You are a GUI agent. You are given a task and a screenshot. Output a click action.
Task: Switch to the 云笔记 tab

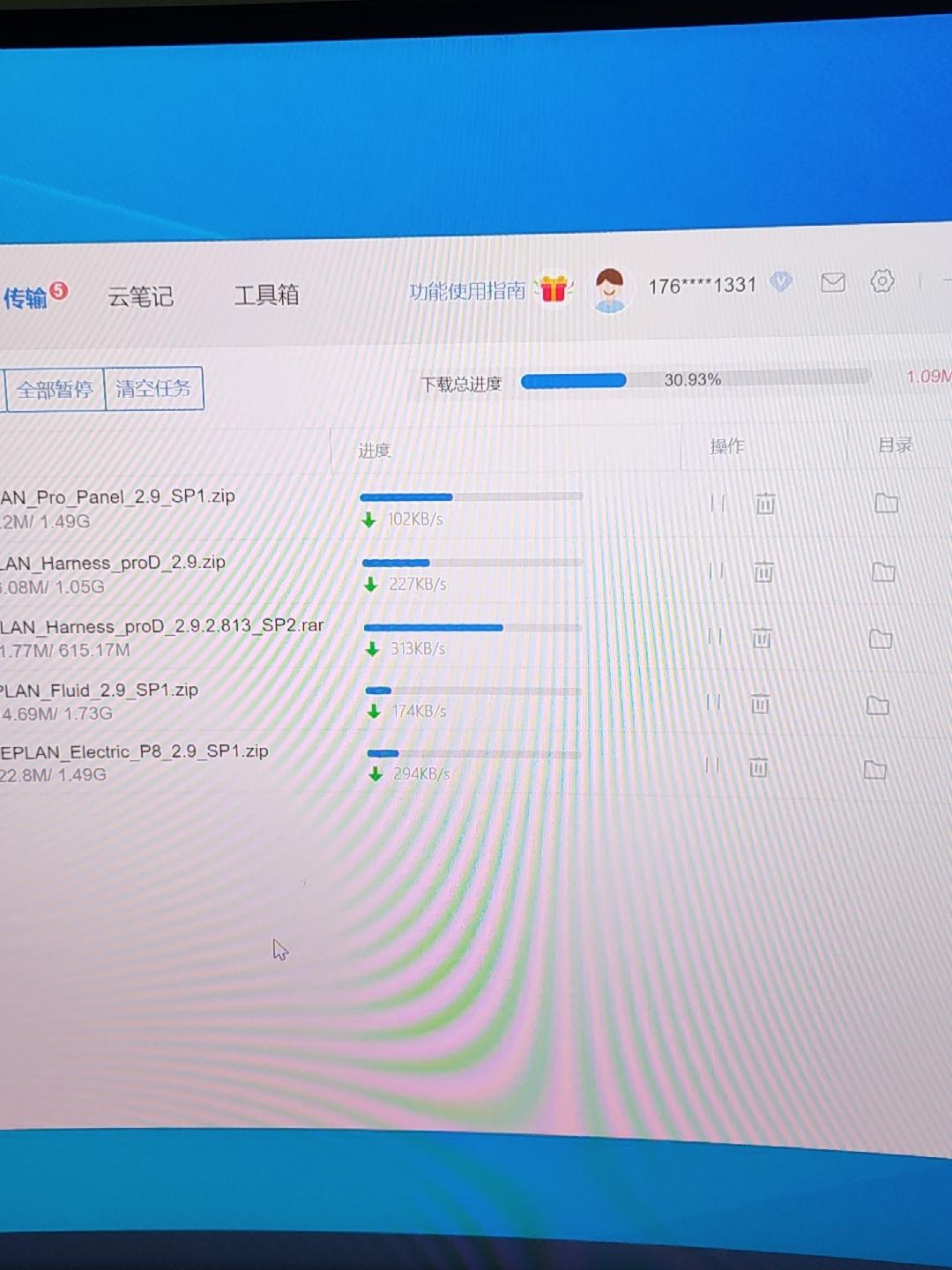[x=140, y=296]
